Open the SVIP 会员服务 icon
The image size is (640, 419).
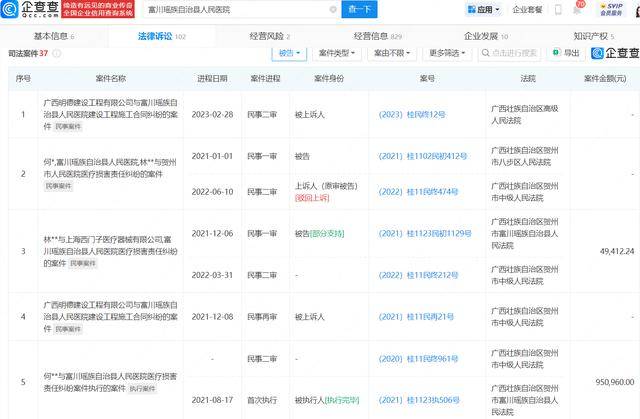click(x=611, y=9)
